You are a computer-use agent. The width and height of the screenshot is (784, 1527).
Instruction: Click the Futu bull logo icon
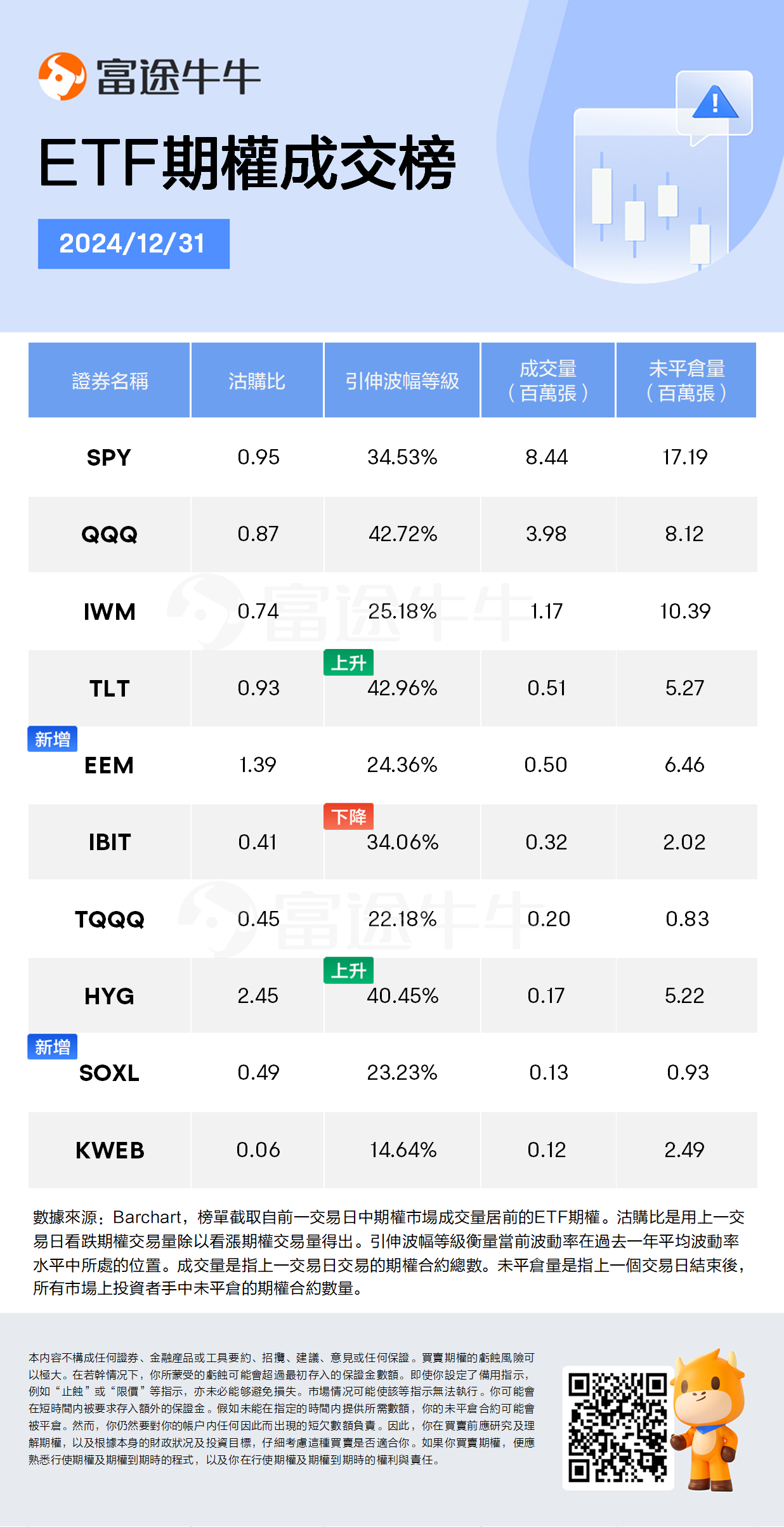click(x=62, y=77)
